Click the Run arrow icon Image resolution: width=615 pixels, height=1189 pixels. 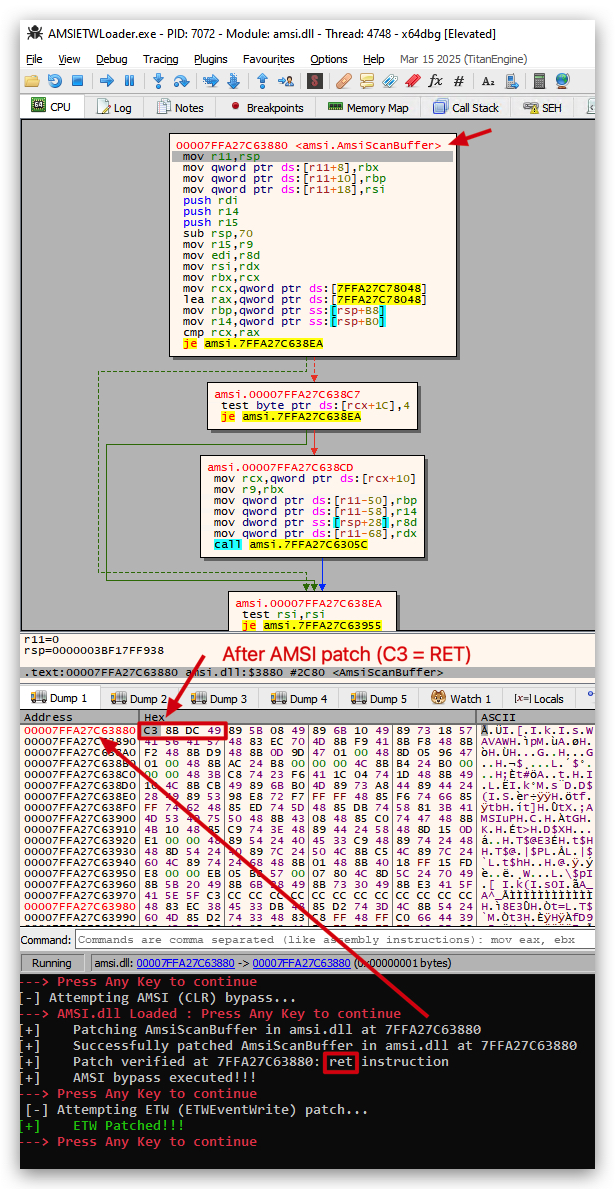pyautogui.click(x=107, y=80)
